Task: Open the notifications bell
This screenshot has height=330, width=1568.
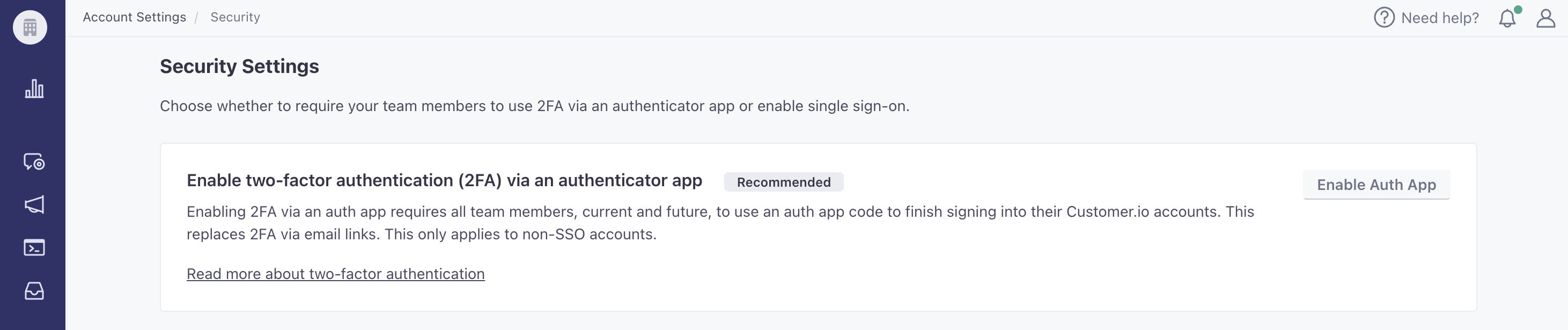Action: pos(1507,18)
